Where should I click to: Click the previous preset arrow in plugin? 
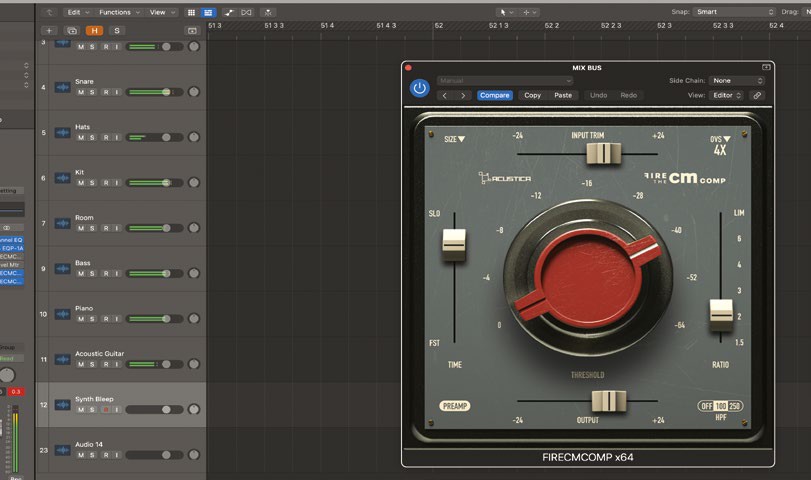coord(444,95)
